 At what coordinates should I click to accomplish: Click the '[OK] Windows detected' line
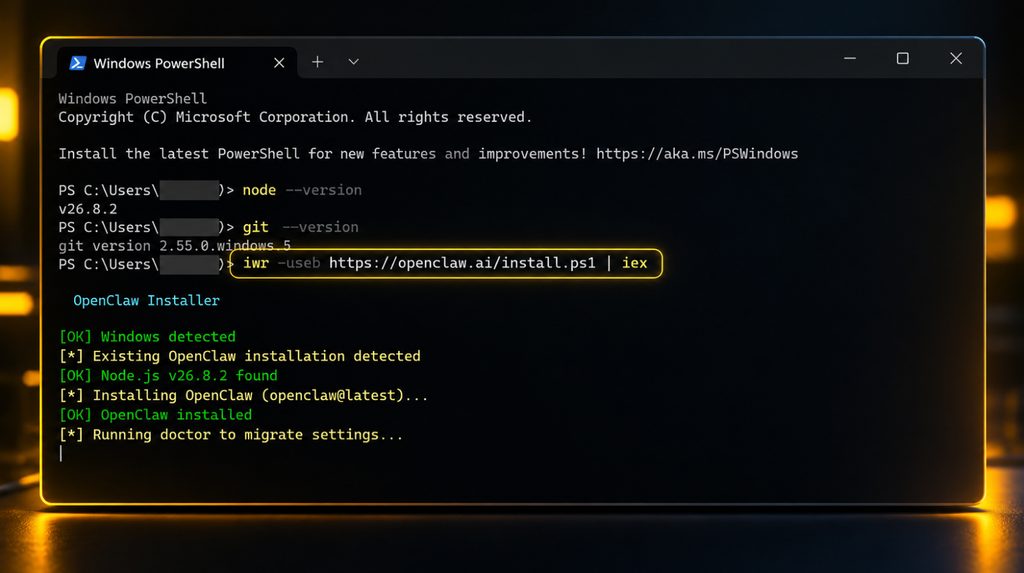pos(147,336)
